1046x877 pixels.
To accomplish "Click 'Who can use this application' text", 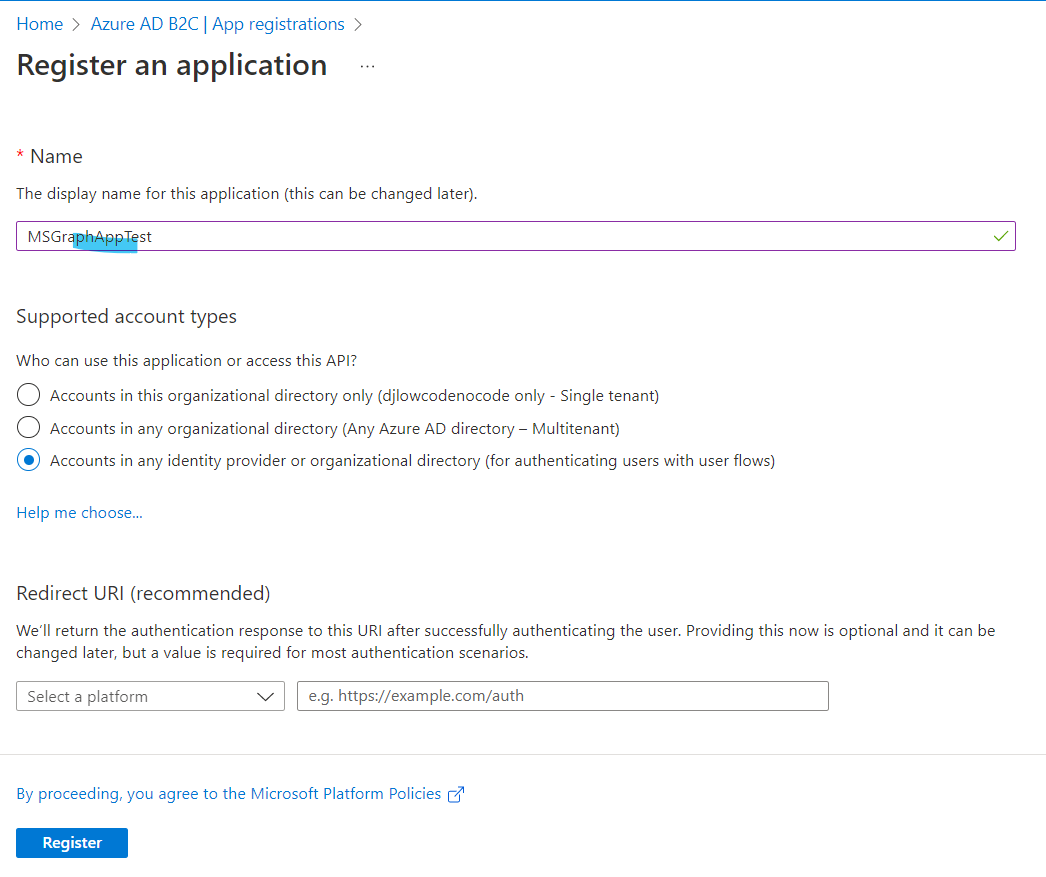I will [187, 361].
